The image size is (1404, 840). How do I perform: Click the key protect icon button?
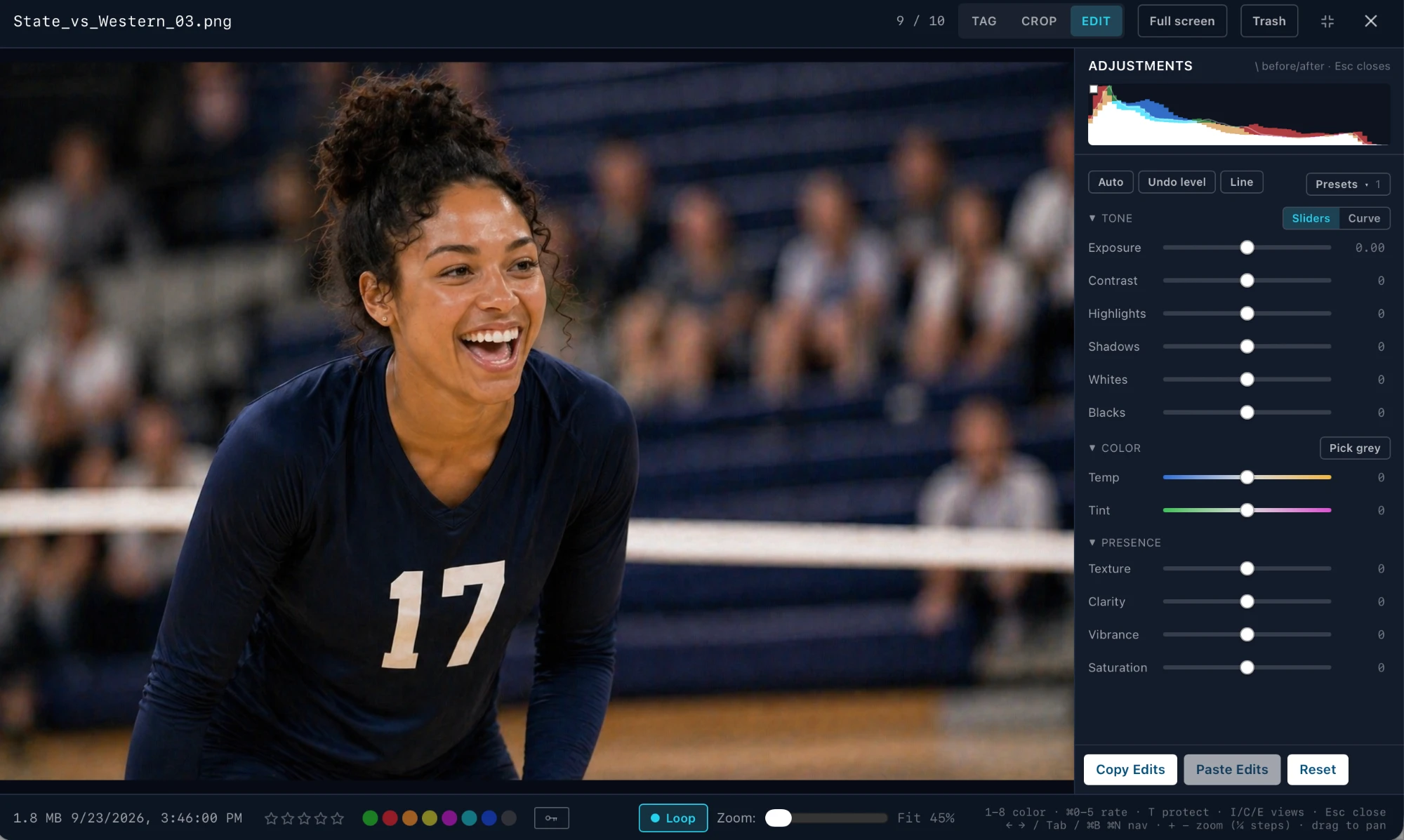point(551,818)
